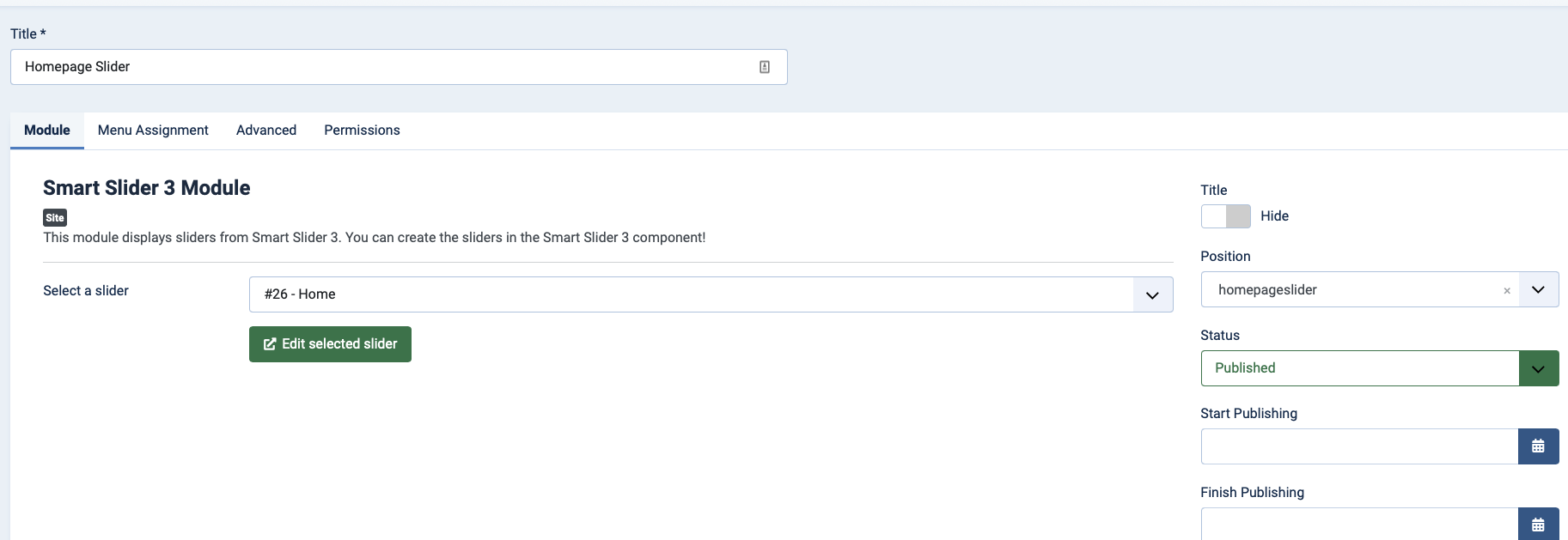1568x540 pixels.
Task: Click the Site badge label
Action: point(55,218)
